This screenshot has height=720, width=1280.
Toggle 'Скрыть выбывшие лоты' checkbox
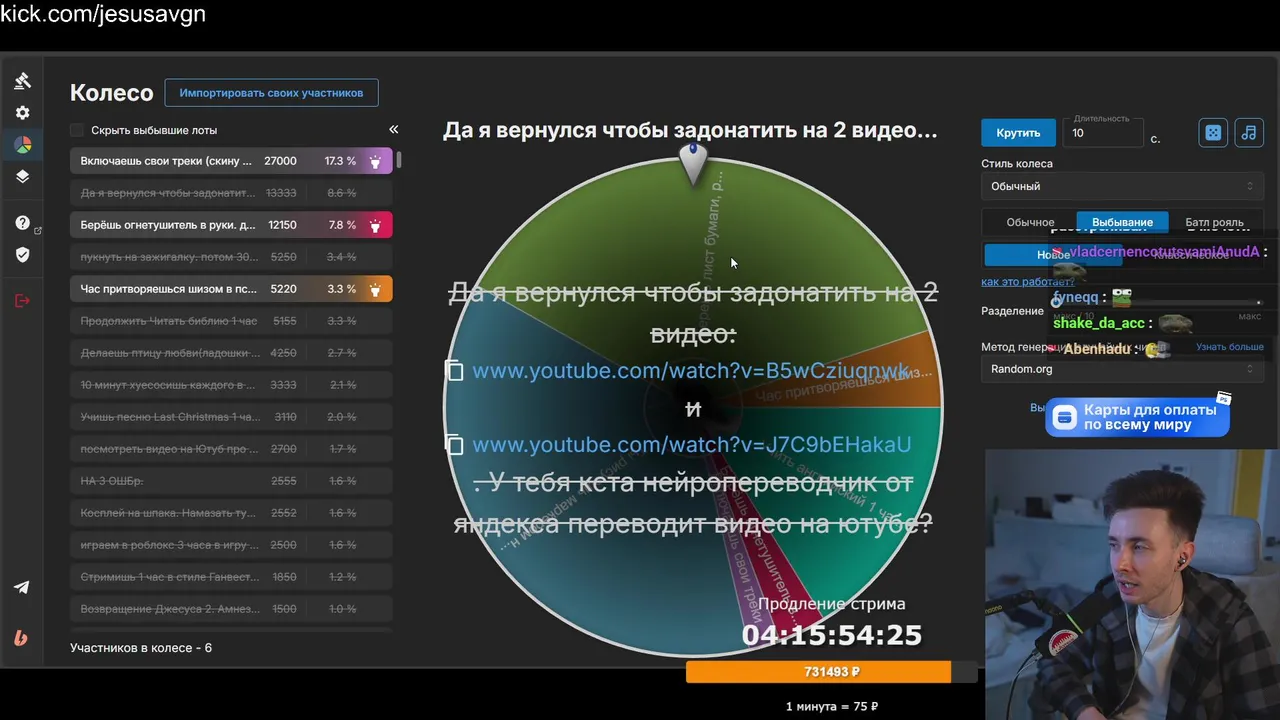click(77, 130)
